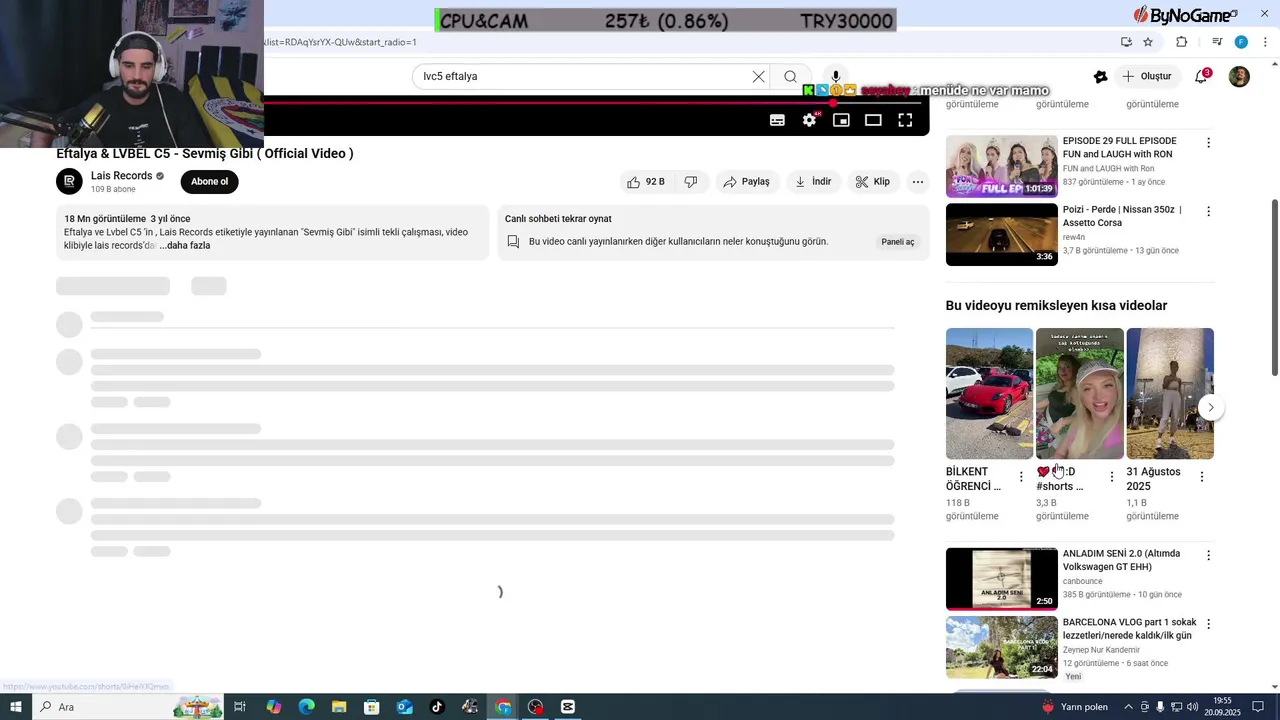Bookmark page with star icon

point(1148,42)
